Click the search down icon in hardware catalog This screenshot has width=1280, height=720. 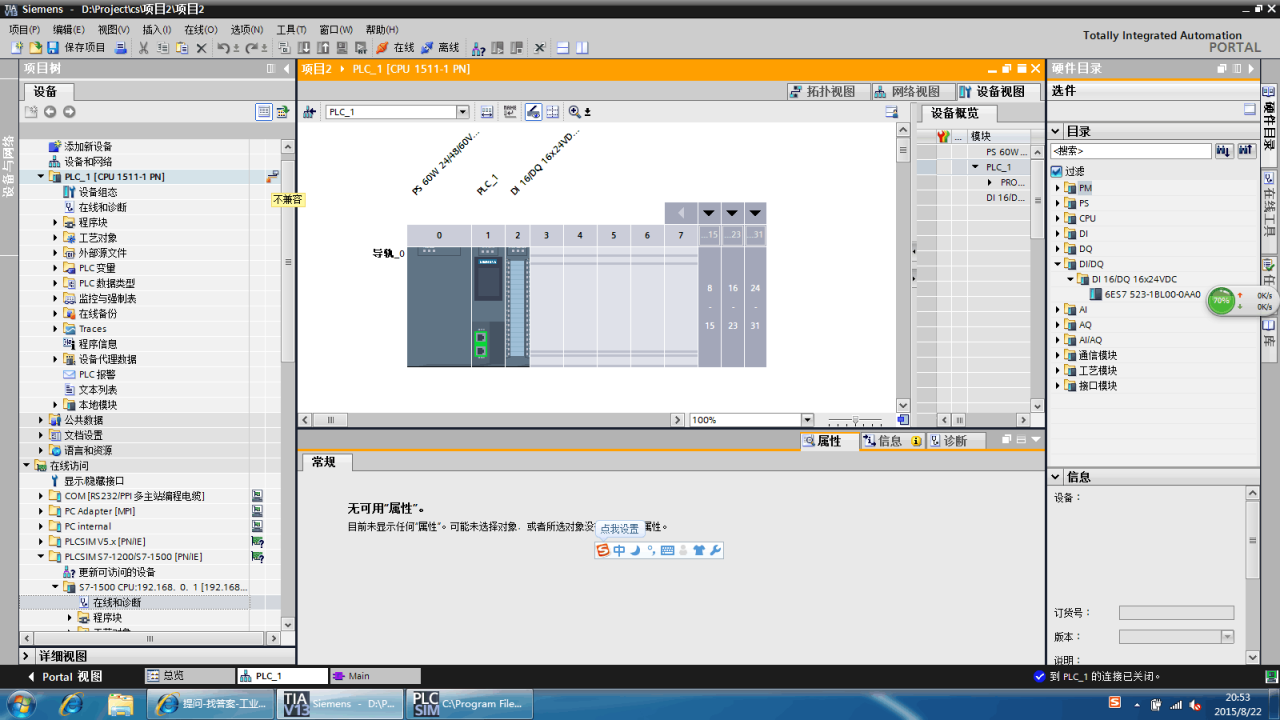coord(1224,151)
